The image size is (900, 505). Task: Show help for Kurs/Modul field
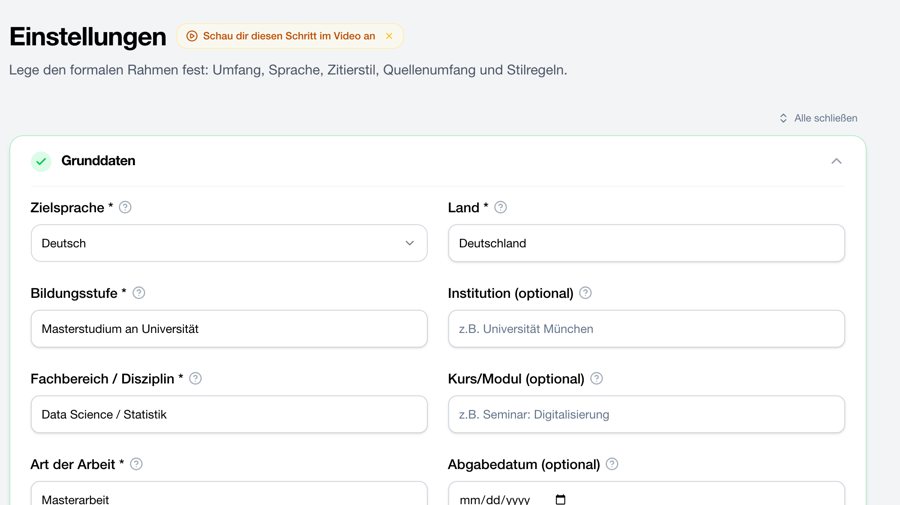tap(596, 378)
